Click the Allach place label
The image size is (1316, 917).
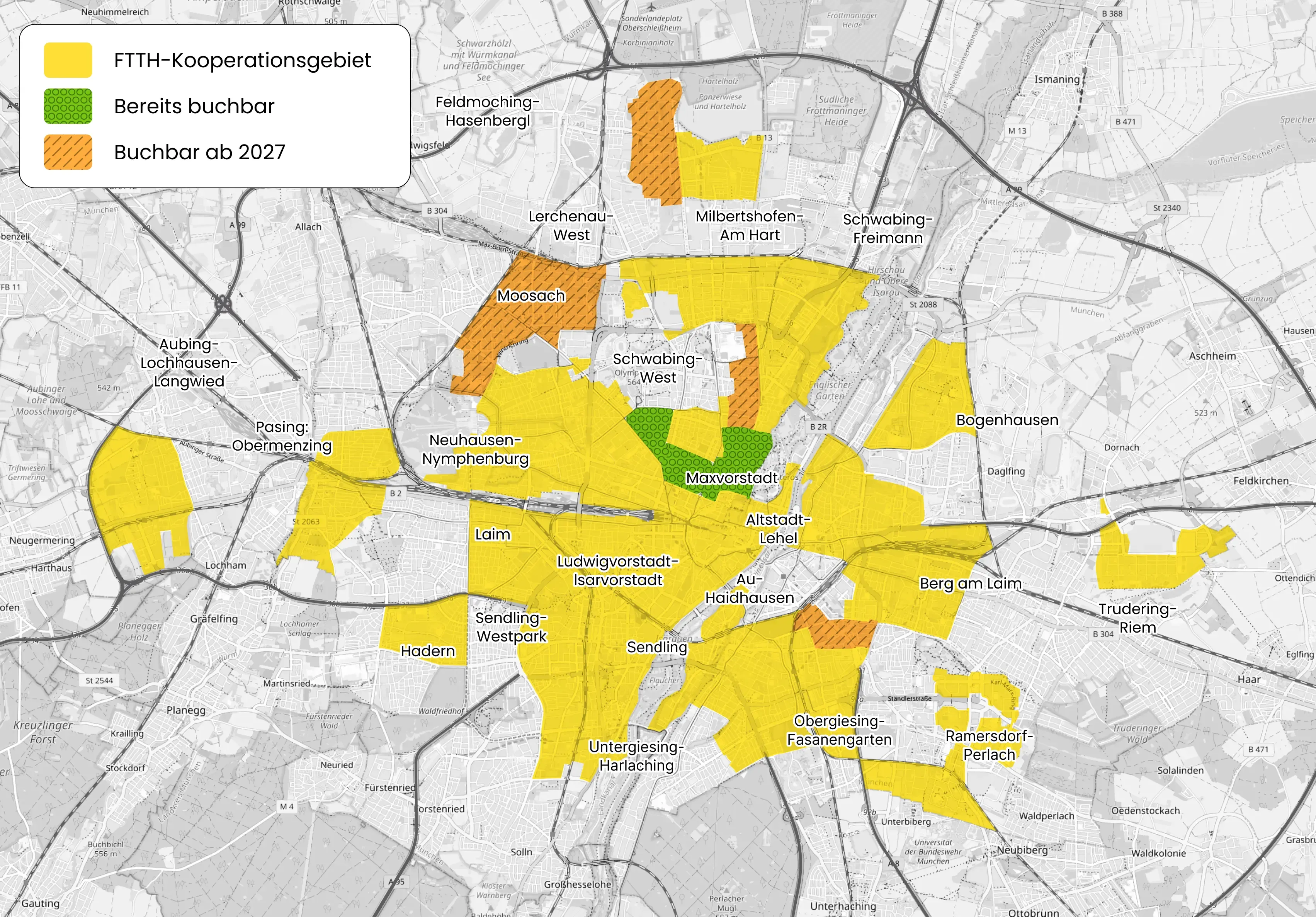coord(308,227)
